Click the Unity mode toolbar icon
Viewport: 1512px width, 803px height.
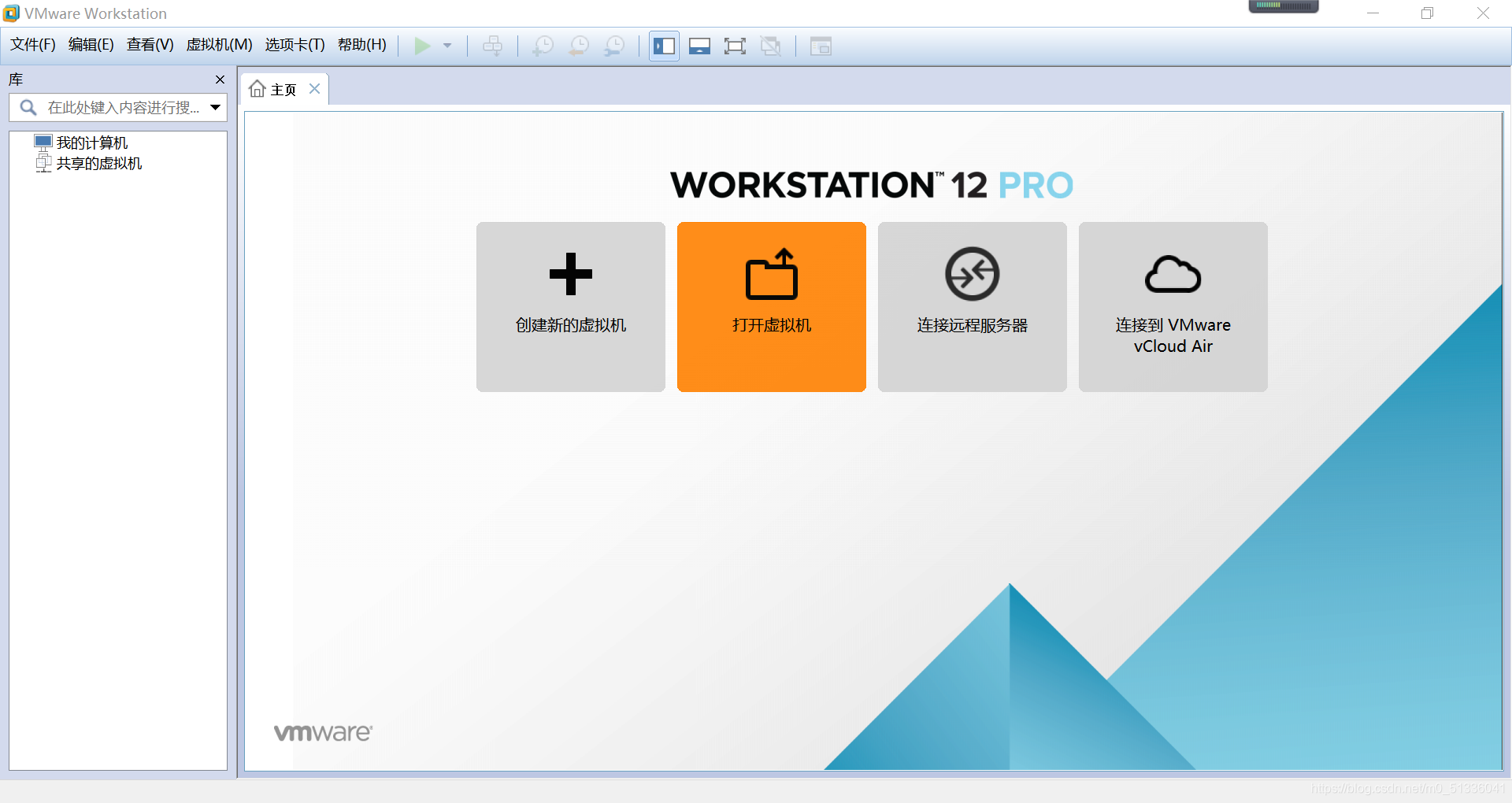click(770, 46)
